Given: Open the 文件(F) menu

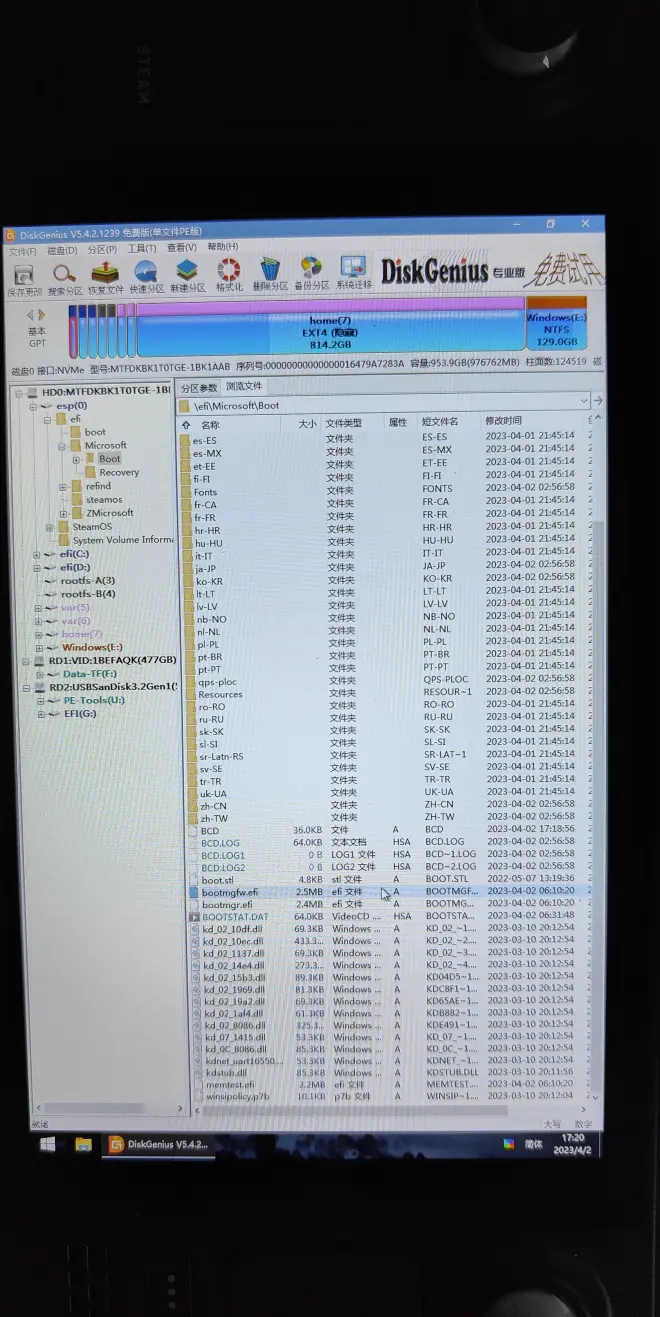Looking at the screenshot, I should point(22,252).
